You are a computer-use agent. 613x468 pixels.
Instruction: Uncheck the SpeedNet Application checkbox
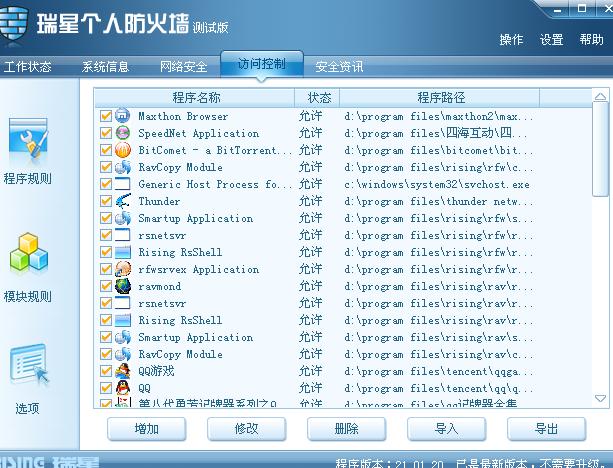pos(106,133)
